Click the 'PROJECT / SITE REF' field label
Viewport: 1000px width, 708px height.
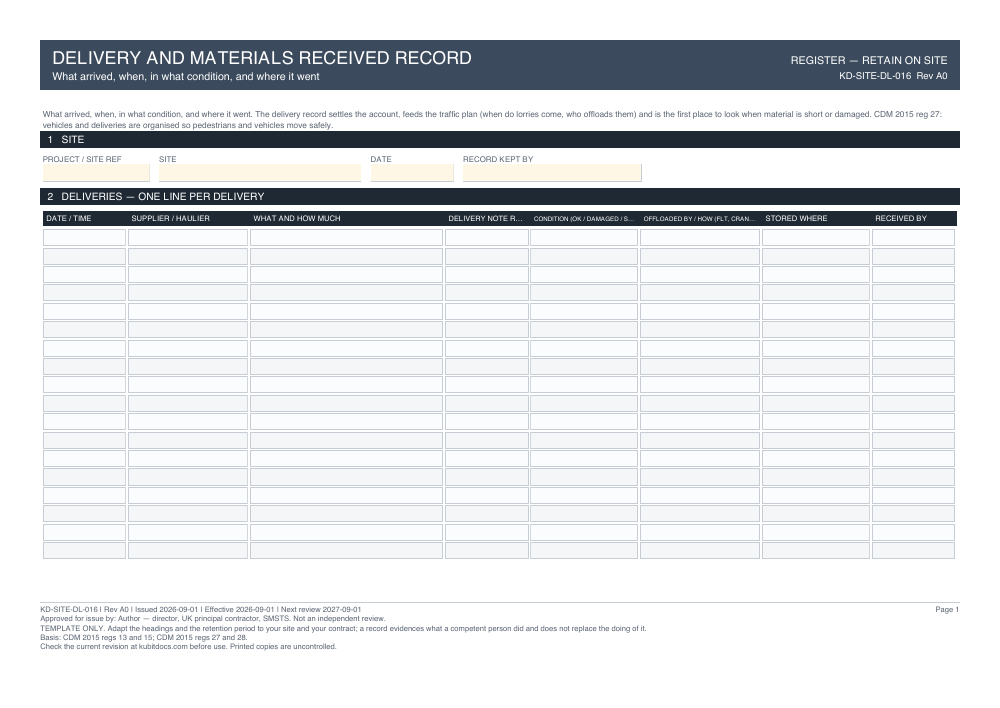click(x=82, y=159)
